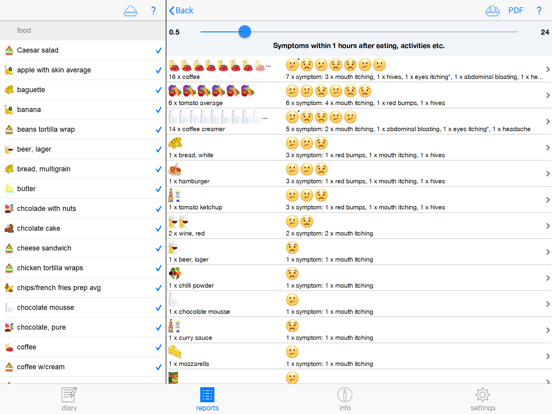Expand the 16 x coffee row chevron
This screenshot has height=414, width=552.
[548, 69]
